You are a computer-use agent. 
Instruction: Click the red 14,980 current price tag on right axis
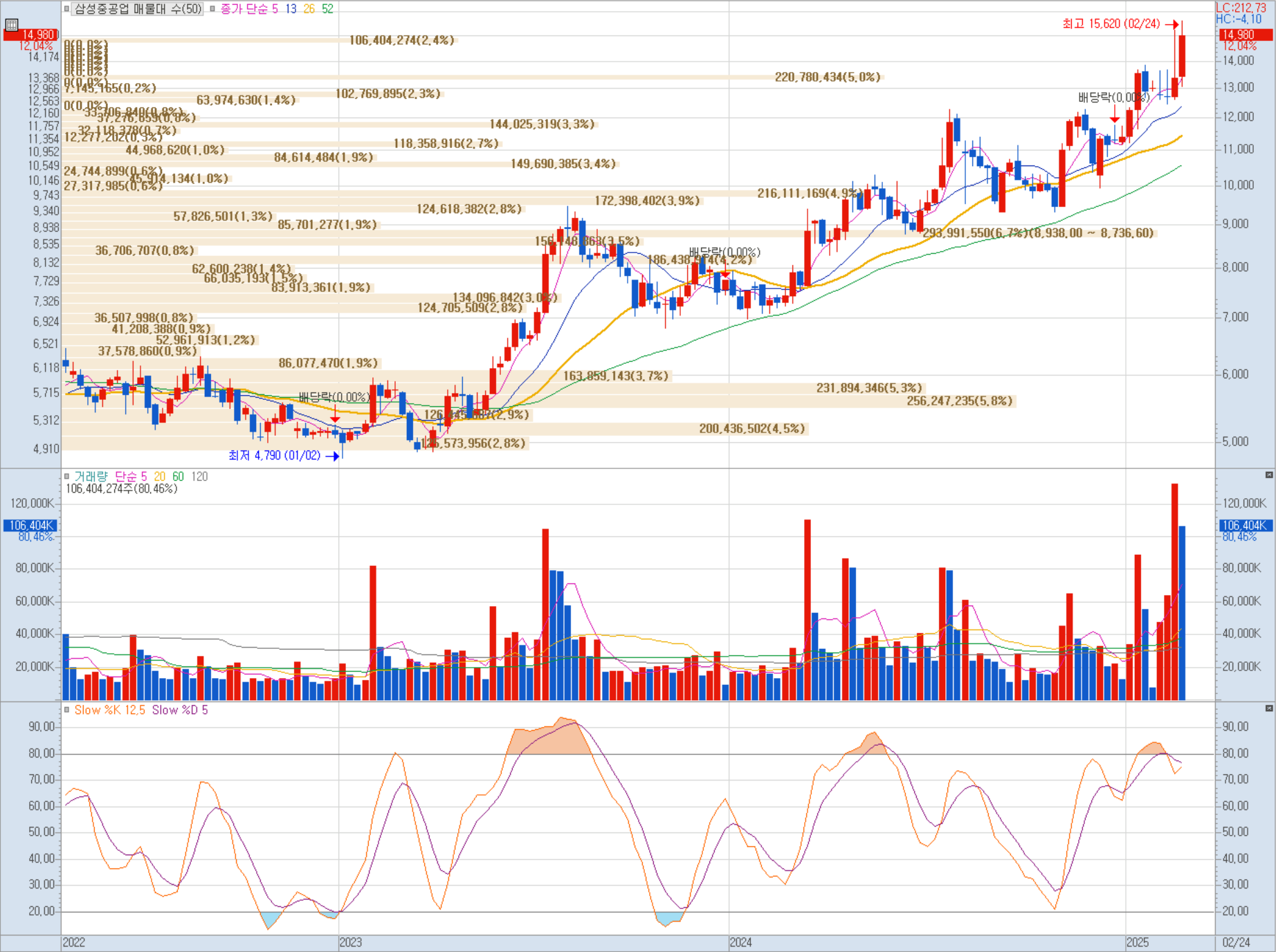pos(1244,35)
